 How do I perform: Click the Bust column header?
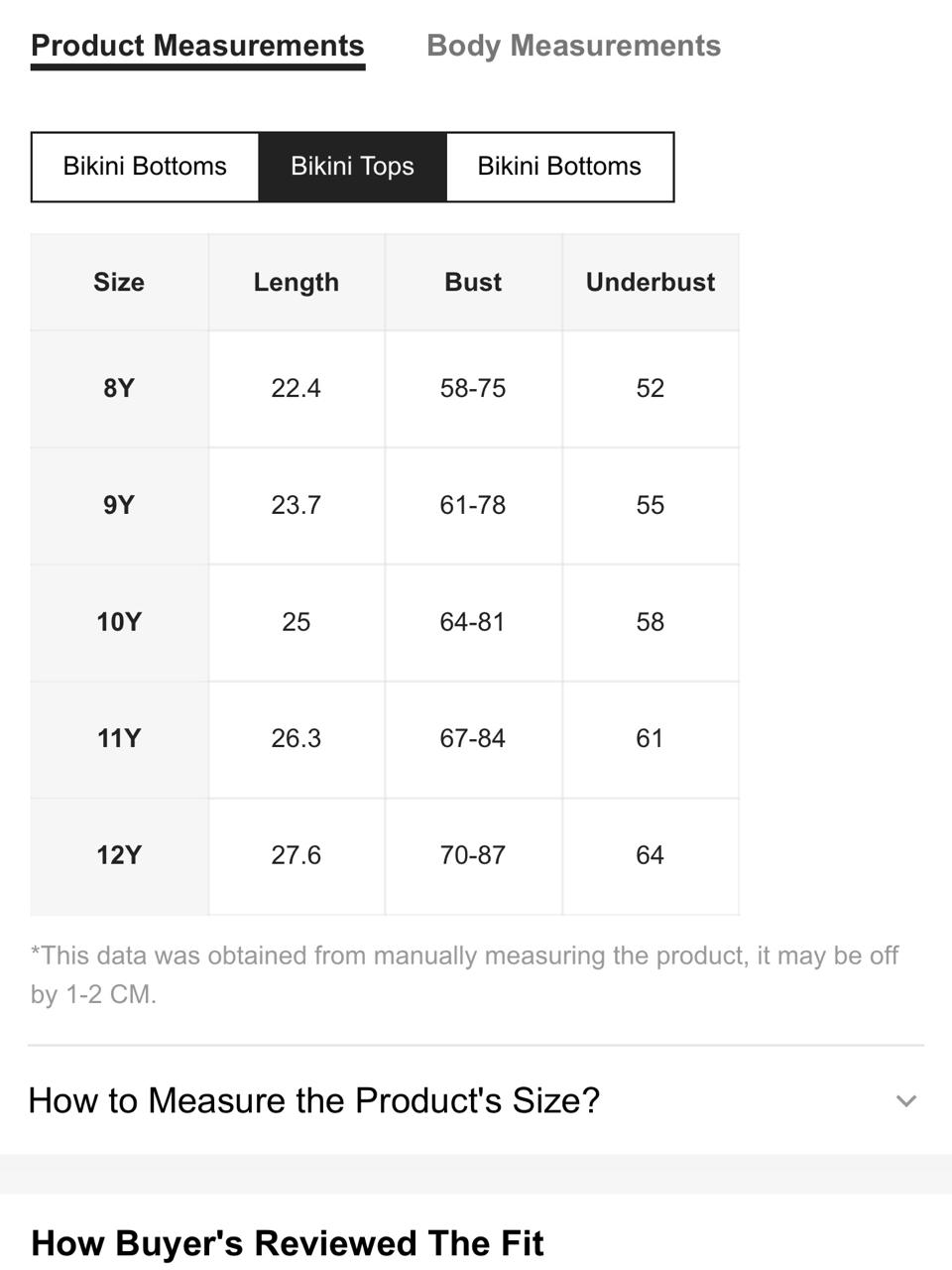(x=473, y=282)
